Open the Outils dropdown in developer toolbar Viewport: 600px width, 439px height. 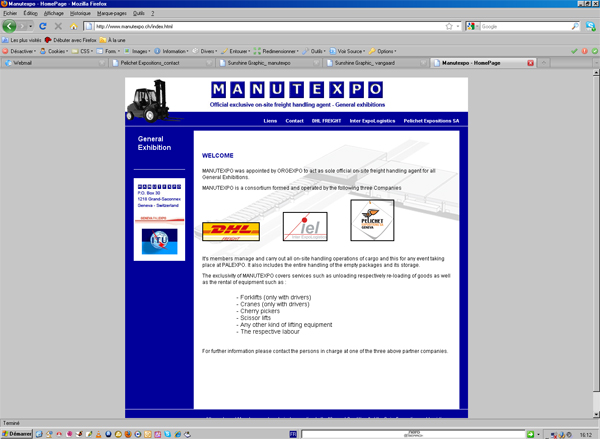[x=314, y=51]
